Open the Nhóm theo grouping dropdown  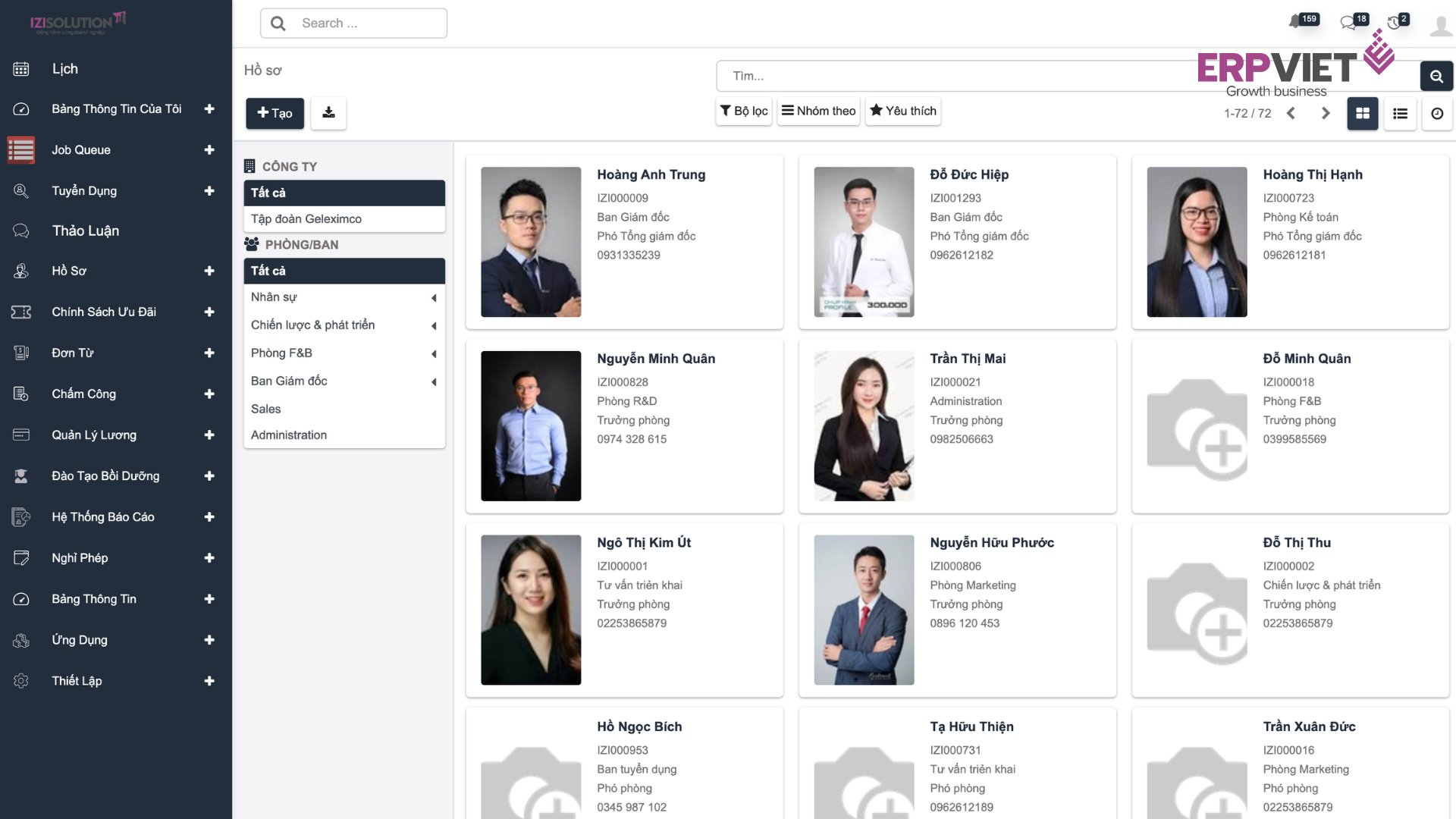point(818,111)
